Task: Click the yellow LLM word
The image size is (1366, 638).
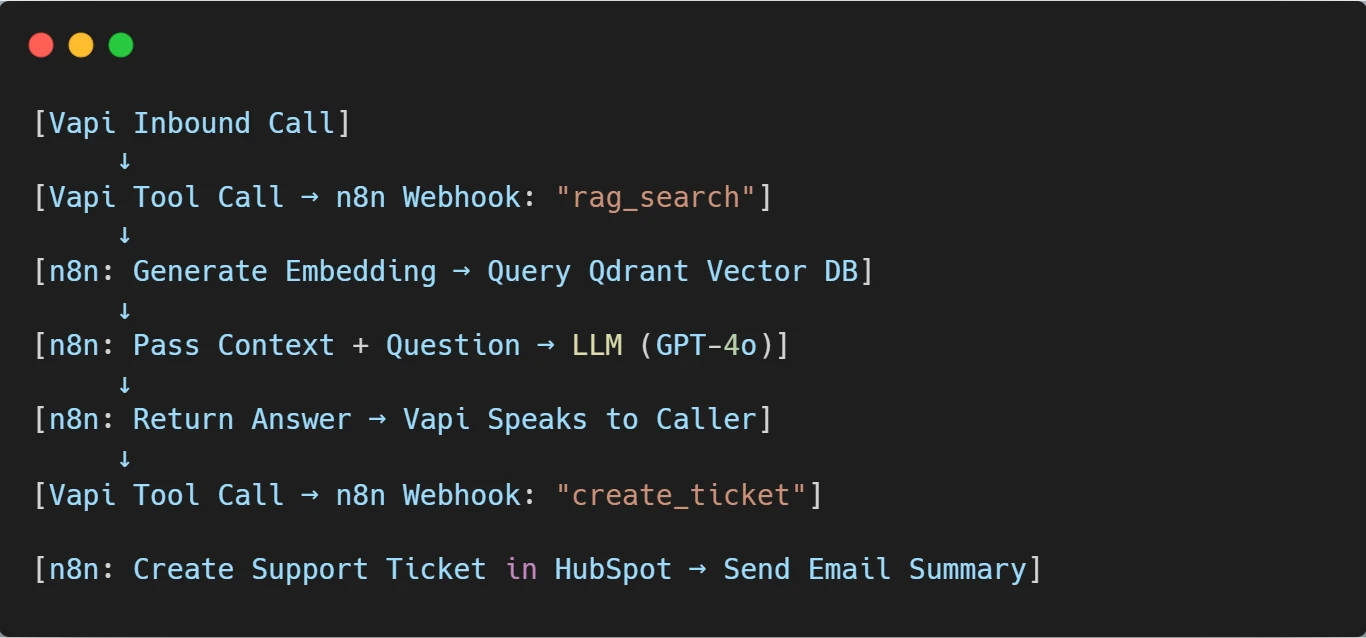Action: tap(597, 346)
